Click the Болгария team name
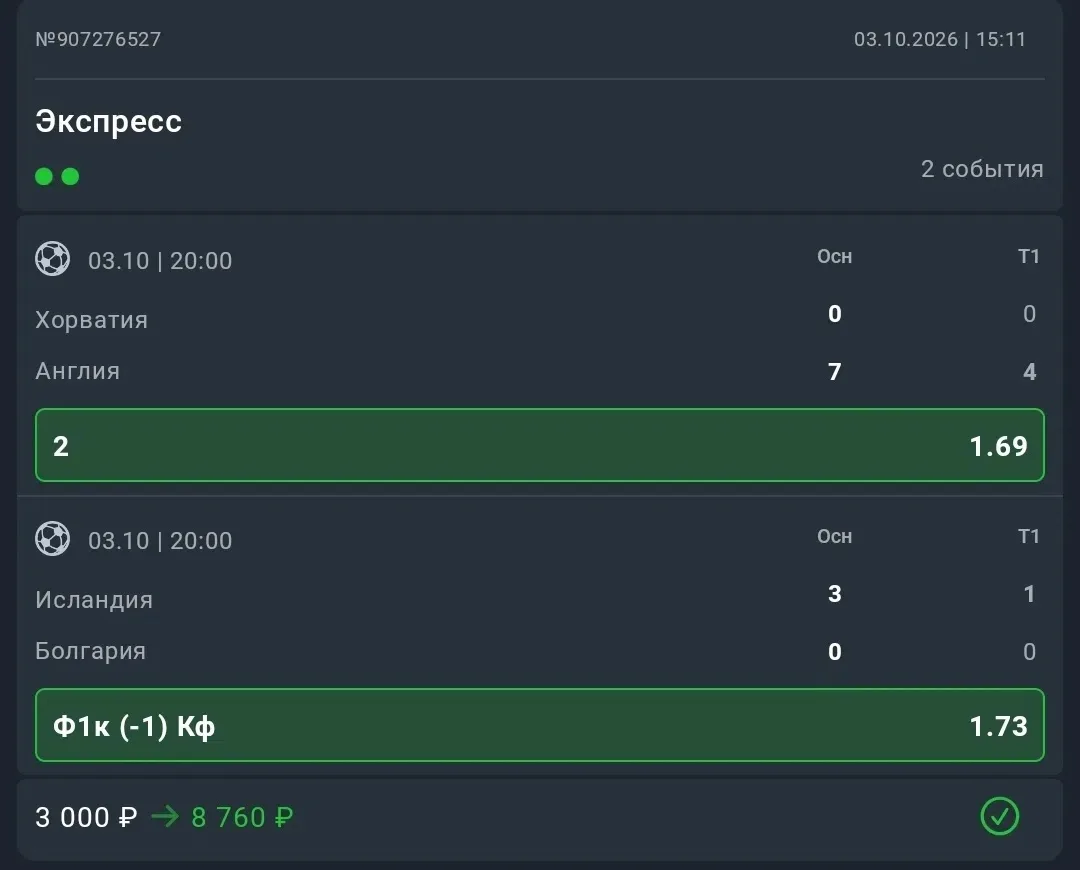Viewport: 1080px width, 870px height. (91, 651)
